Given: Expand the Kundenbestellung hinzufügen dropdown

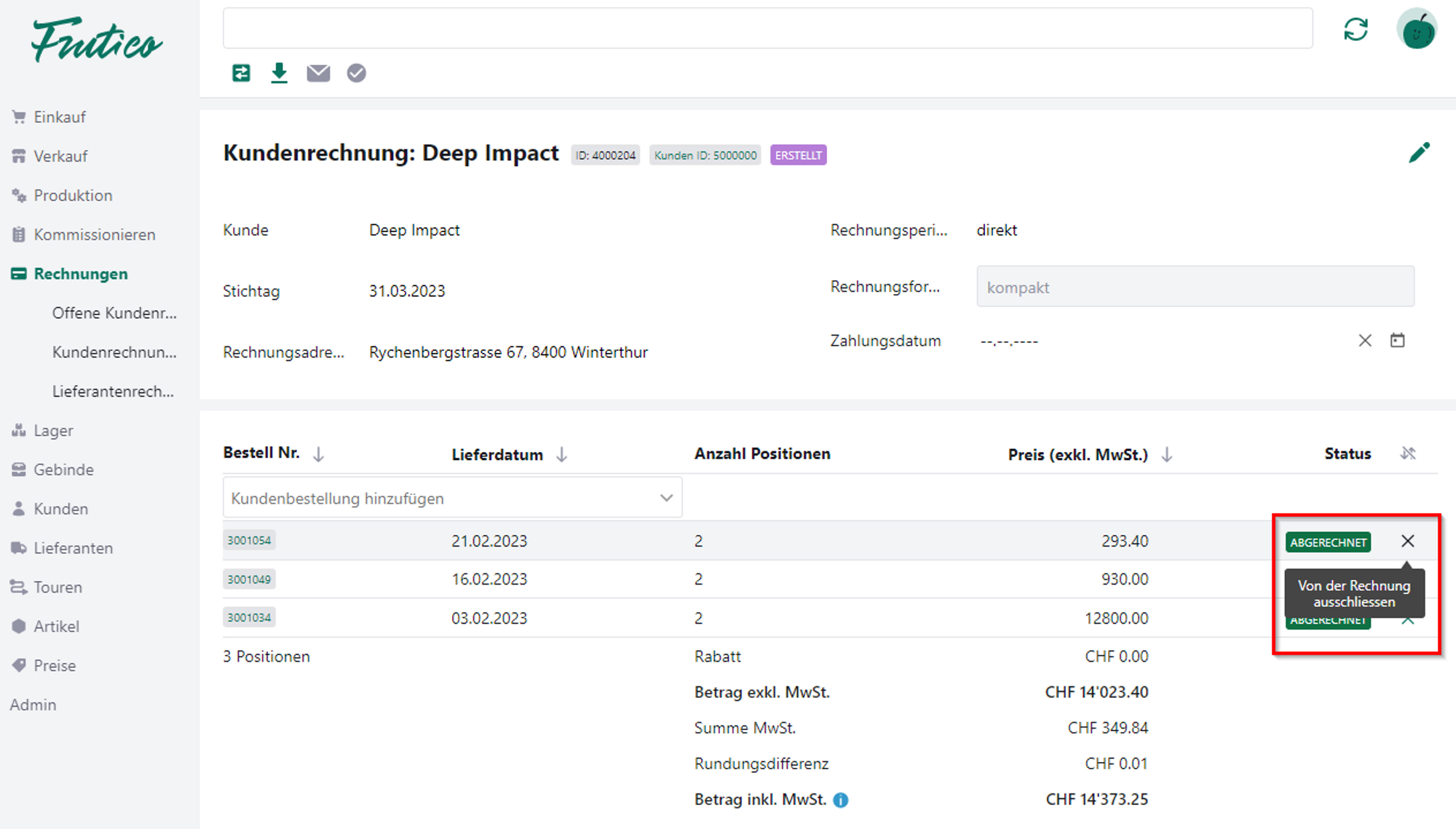Looking at the screenshot, I should point(665,498).
